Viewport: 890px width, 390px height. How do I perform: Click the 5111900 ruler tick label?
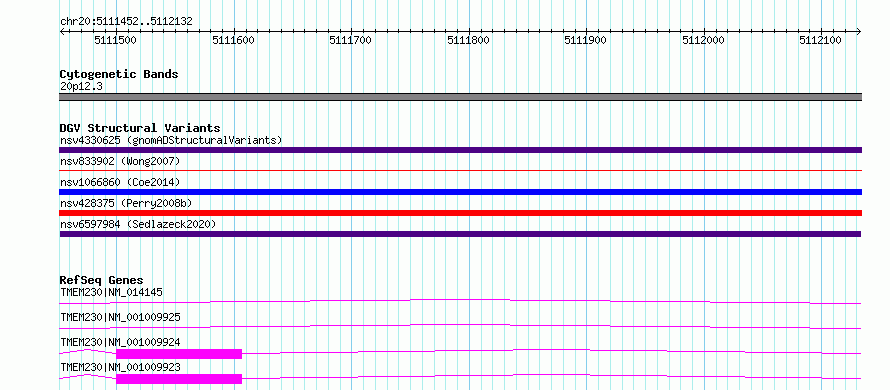(585, 40)
